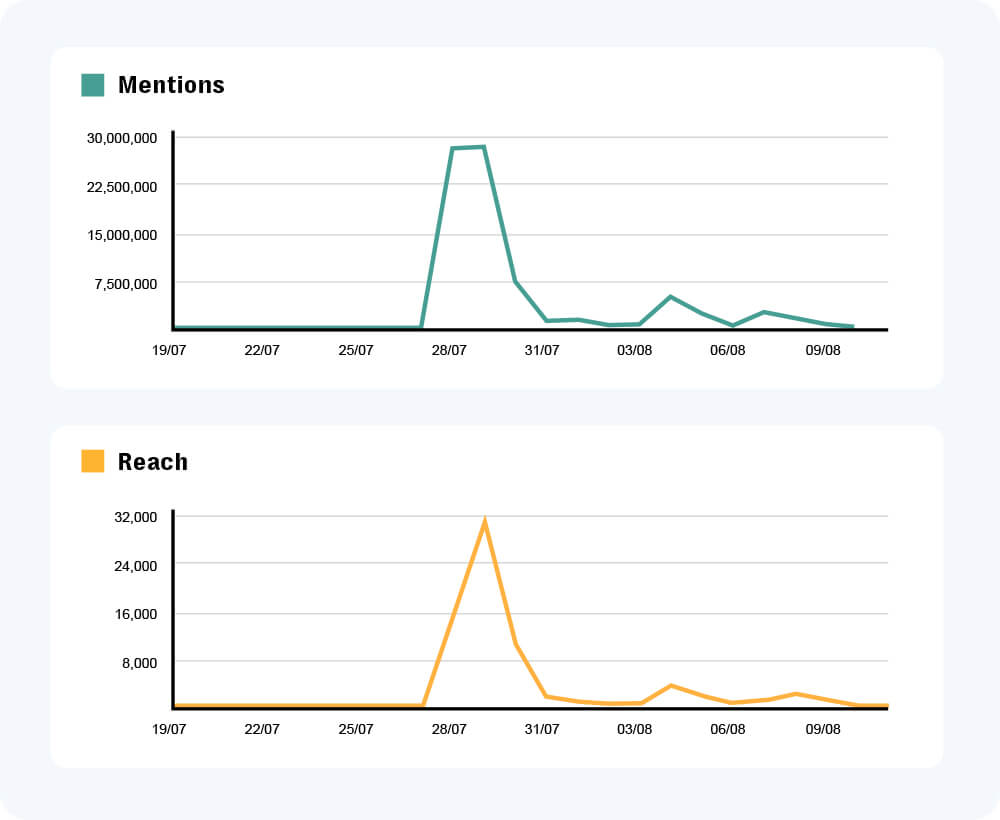Click the 09/08 label on Reach axis
This screenshot has width=1000, height=820.
click(x=822, y=729)
